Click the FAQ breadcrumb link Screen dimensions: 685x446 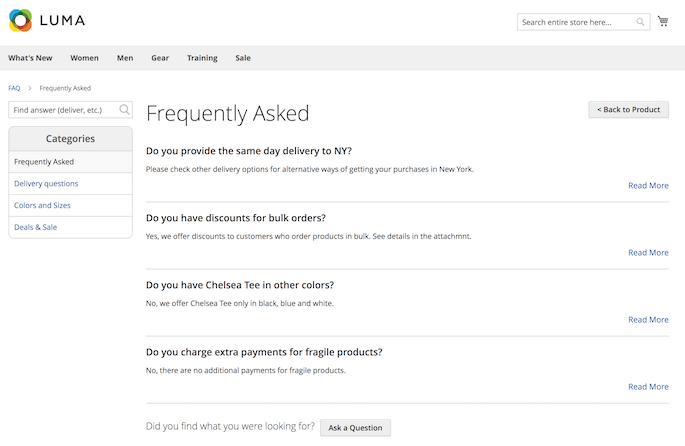click(14, 88)
